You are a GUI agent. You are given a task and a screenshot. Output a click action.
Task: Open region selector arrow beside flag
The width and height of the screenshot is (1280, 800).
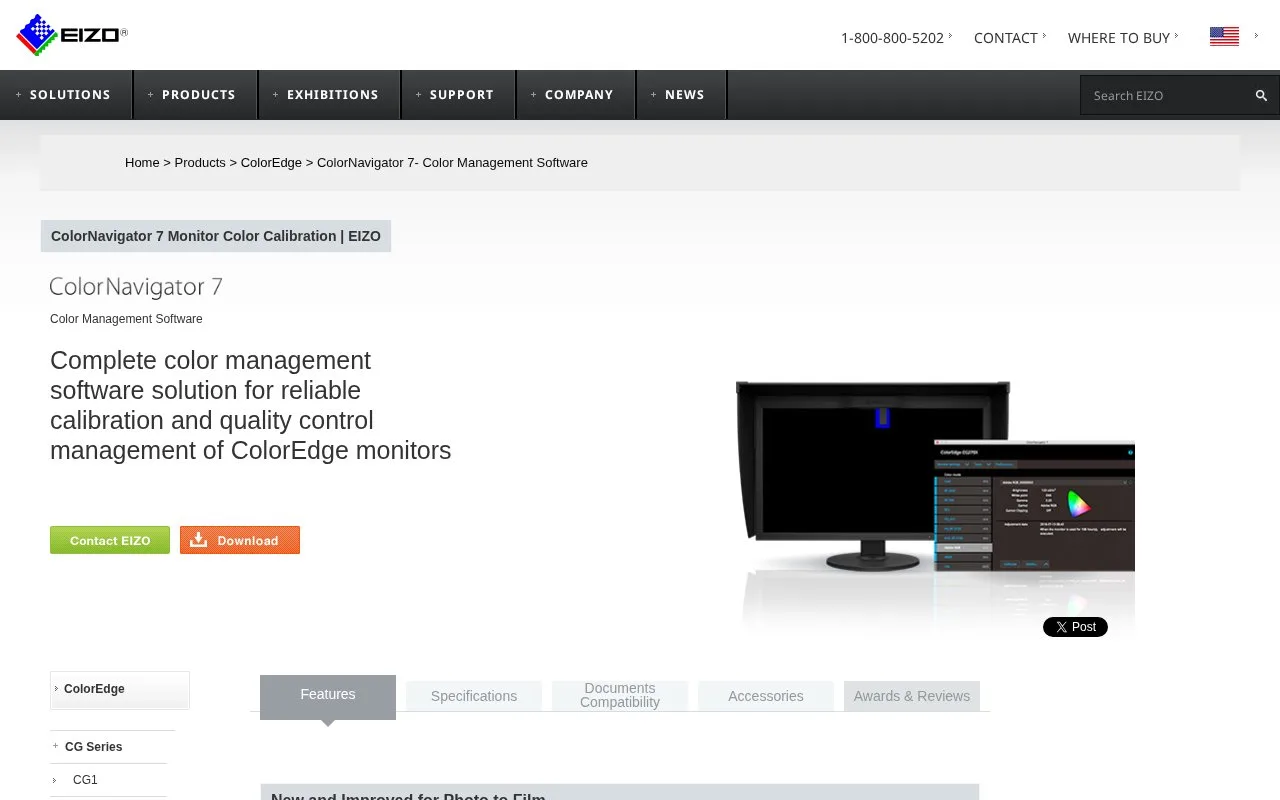pos(1256,36)
